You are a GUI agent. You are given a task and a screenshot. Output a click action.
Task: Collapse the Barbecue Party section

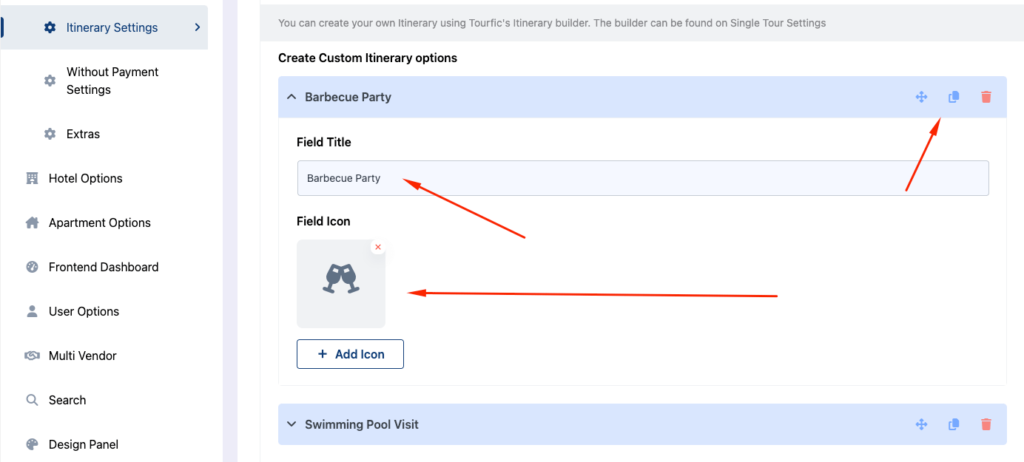coord(291,97)
